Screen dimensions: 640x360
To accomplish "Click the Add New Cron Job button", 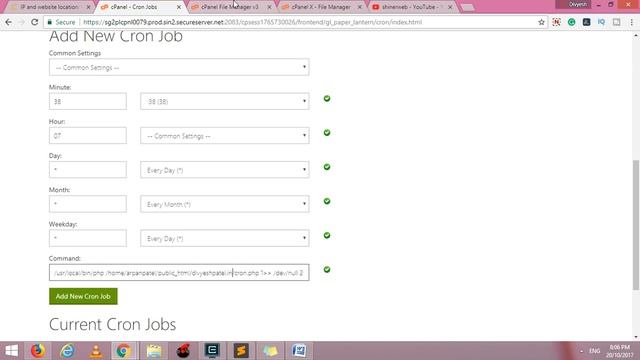I will tap(83, 296).
